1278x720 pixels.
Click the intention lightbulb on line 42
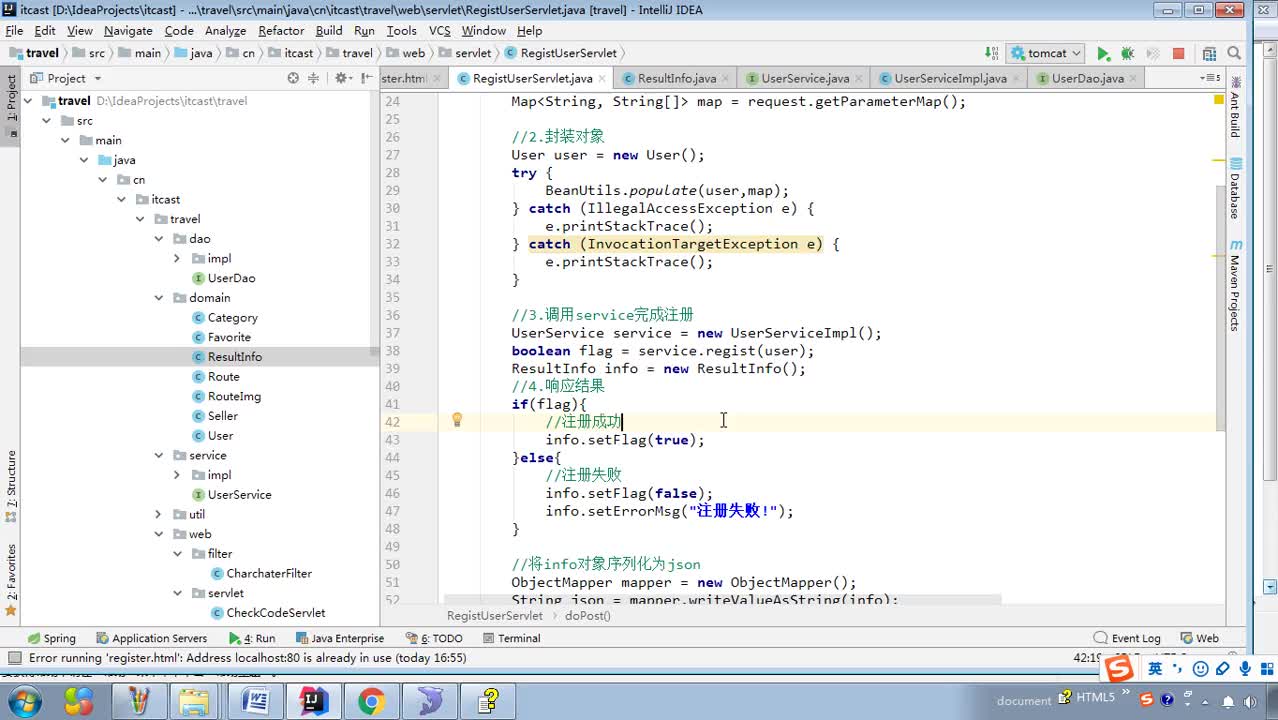point(457,420)
